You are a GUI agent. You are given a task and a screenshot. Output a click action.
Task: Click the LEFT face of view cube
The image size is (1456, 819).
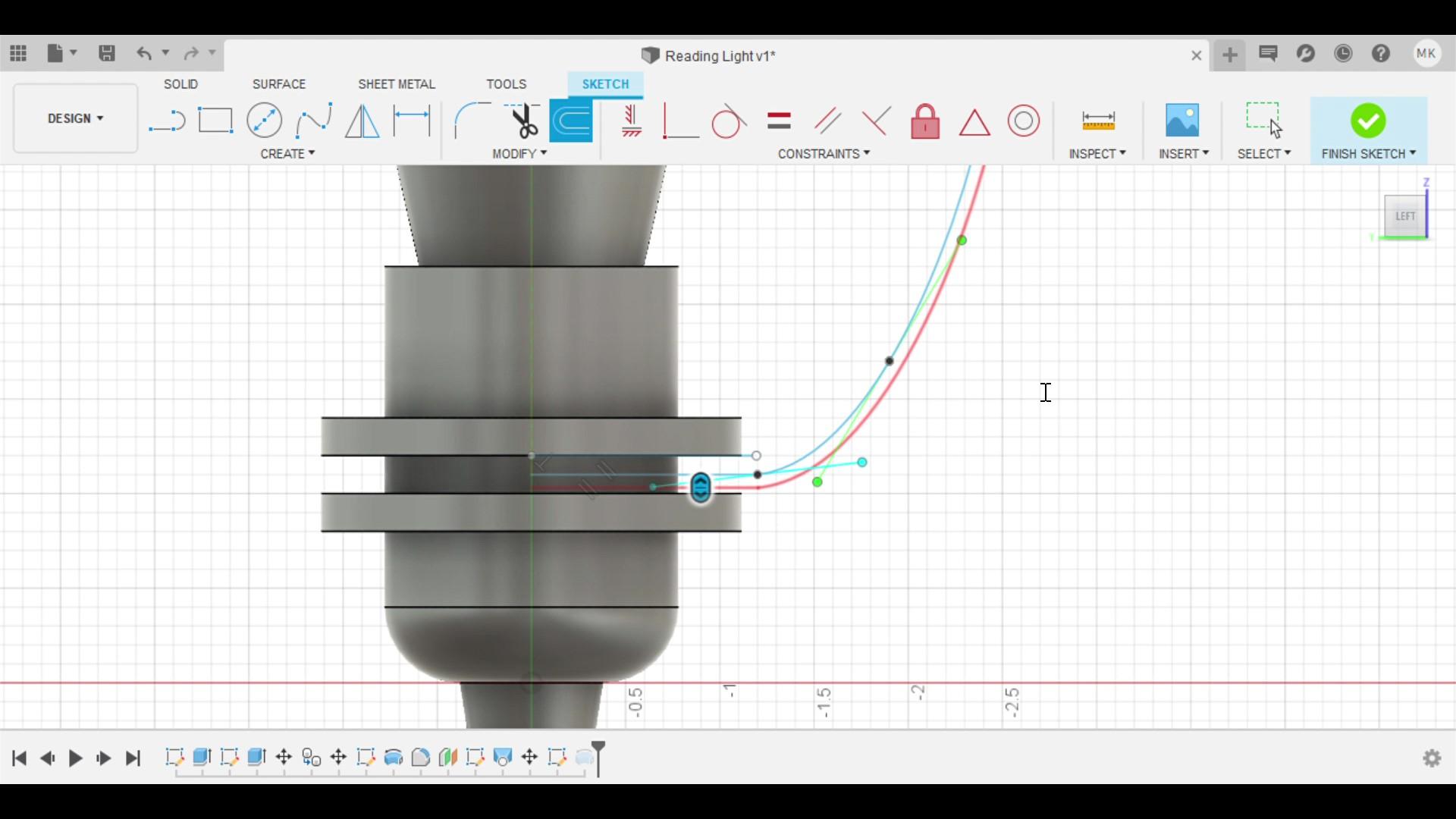[x=1404, y=216]
